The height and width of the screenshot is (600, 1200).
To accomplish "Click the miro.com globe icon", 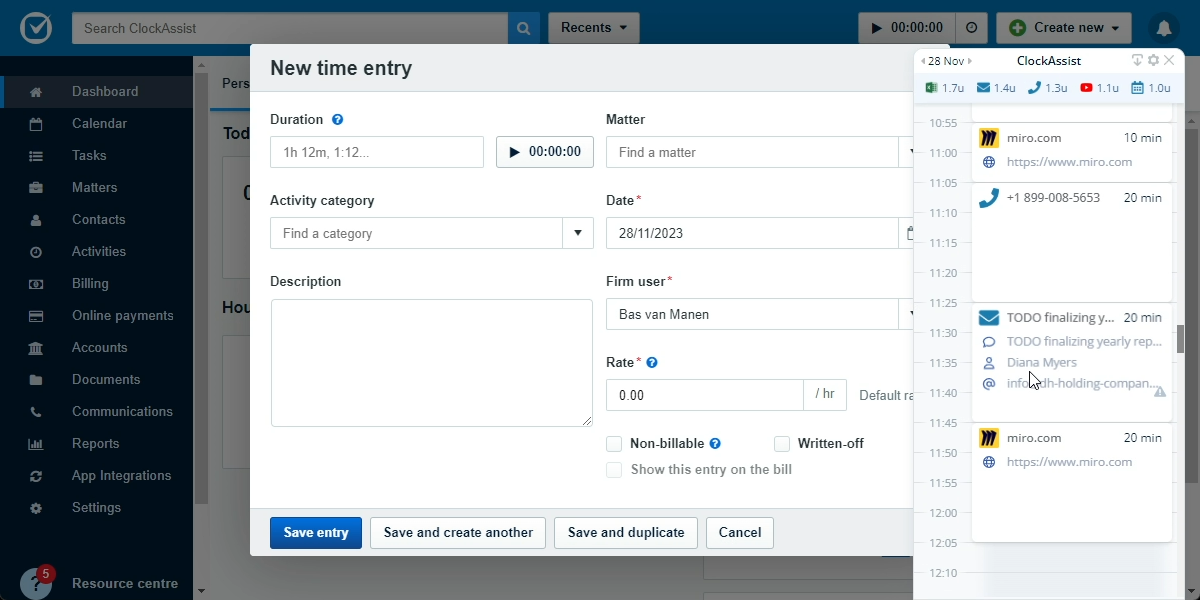I will click(x=989, y=161).
